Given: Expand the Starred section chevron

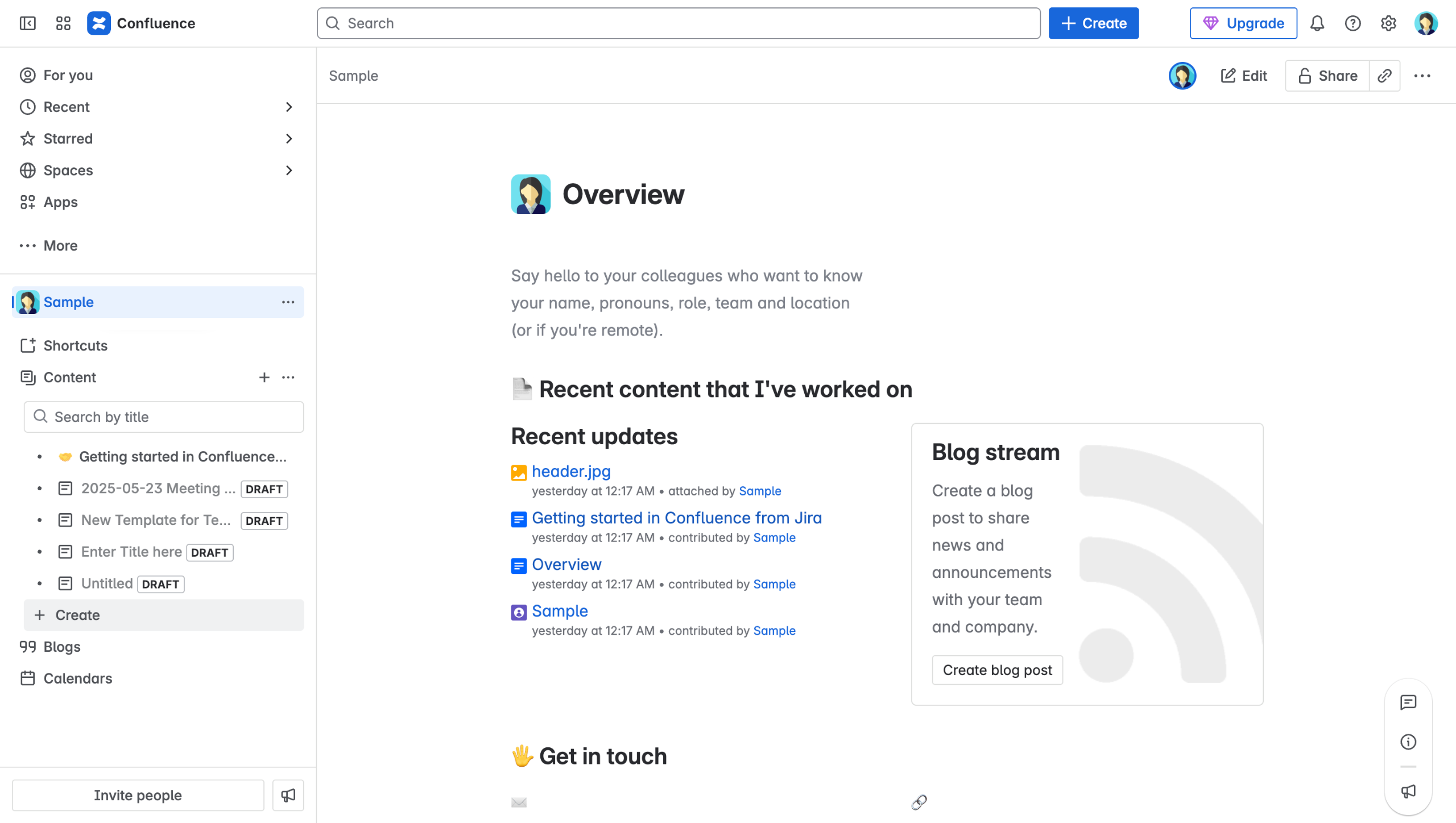Looking at the screenshot, I should (x=289, y=139).
